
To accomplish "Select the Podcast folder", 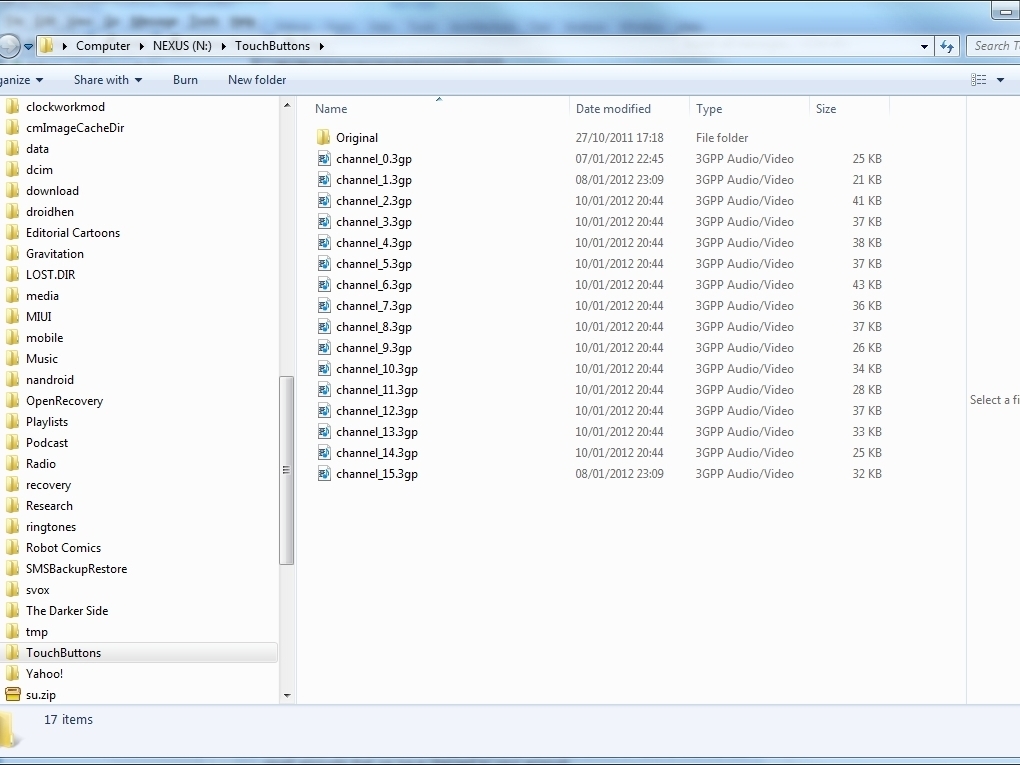I will coord(47,442).
